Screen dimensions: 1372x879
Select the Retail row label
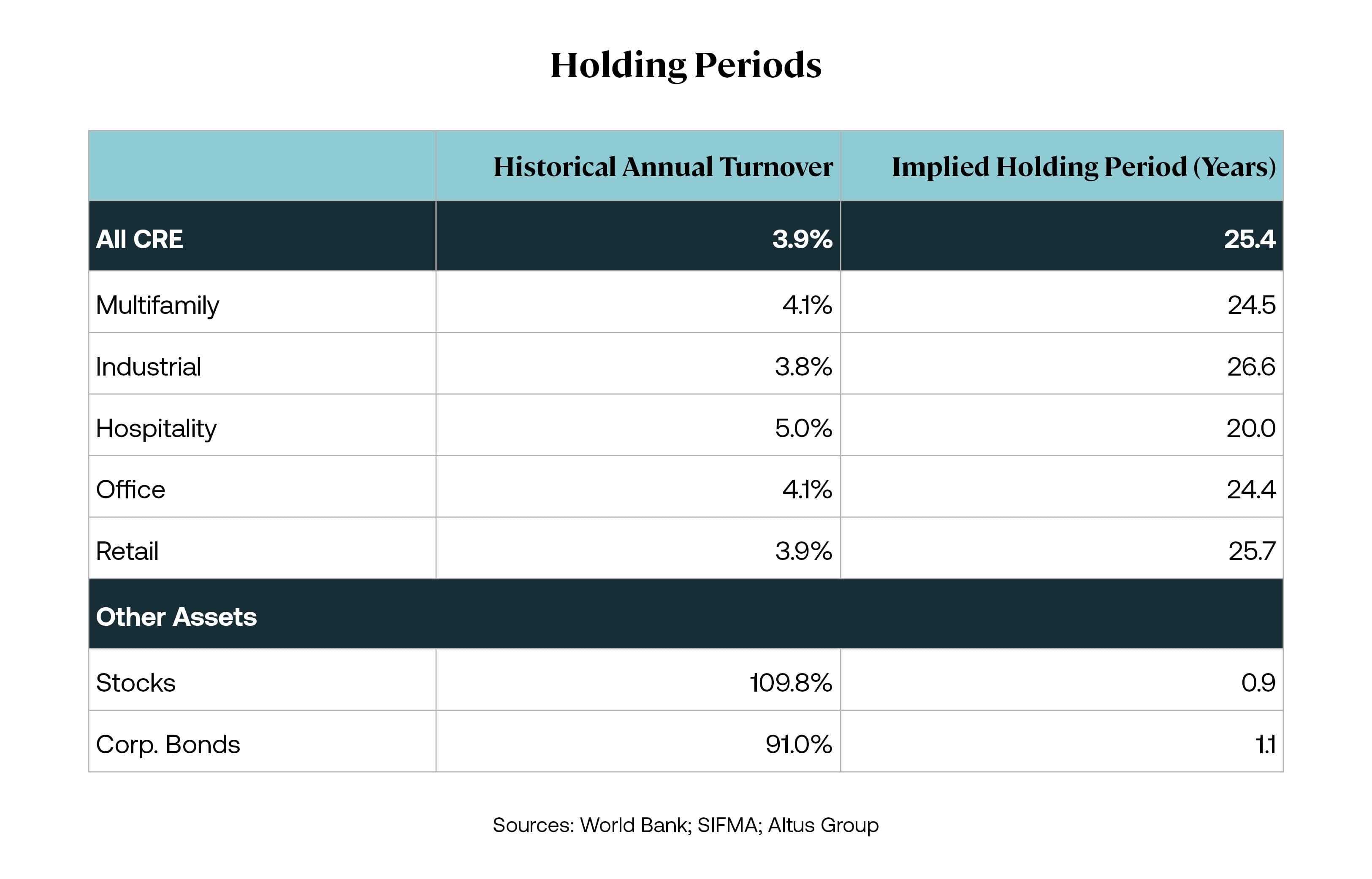coord(127,552)
